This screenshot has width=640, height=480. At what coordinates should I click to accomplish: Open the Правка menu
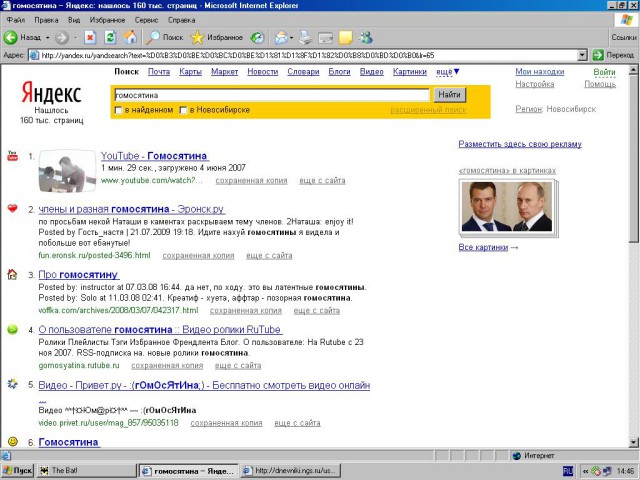click(x=46, y=20)
